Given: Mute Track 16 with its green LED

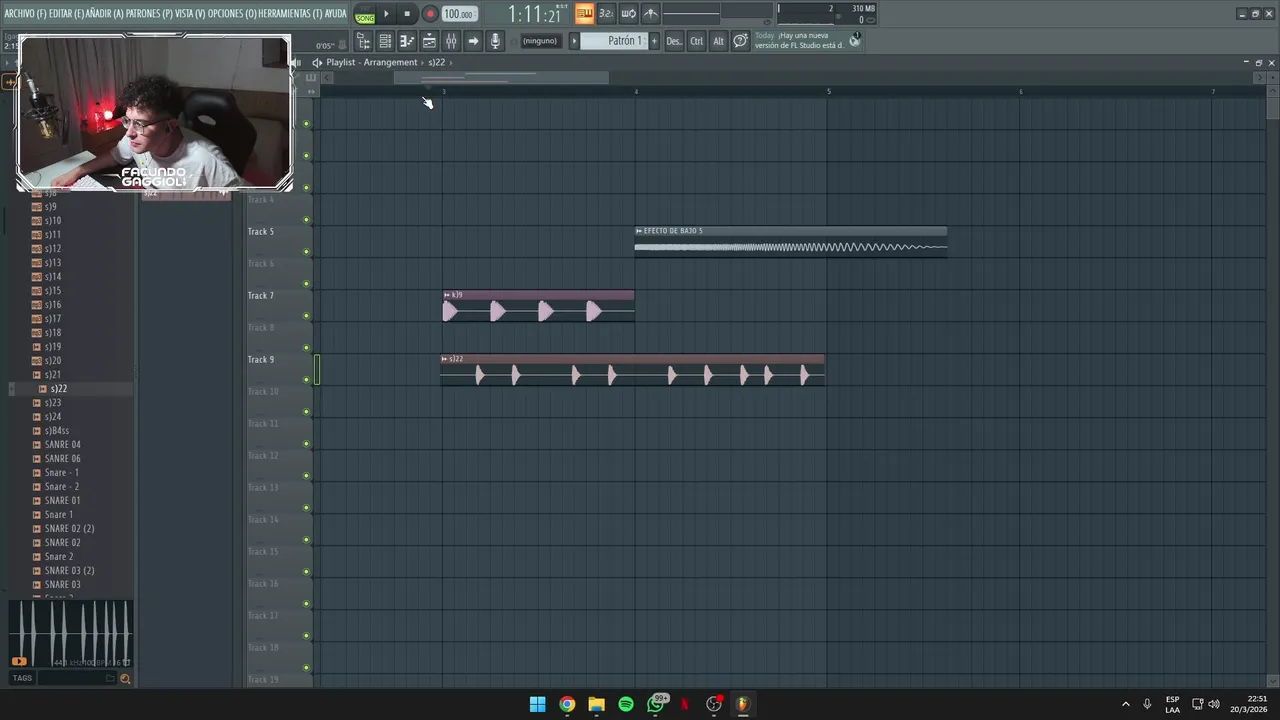Looking at the screenshot, I should (306, 604).
